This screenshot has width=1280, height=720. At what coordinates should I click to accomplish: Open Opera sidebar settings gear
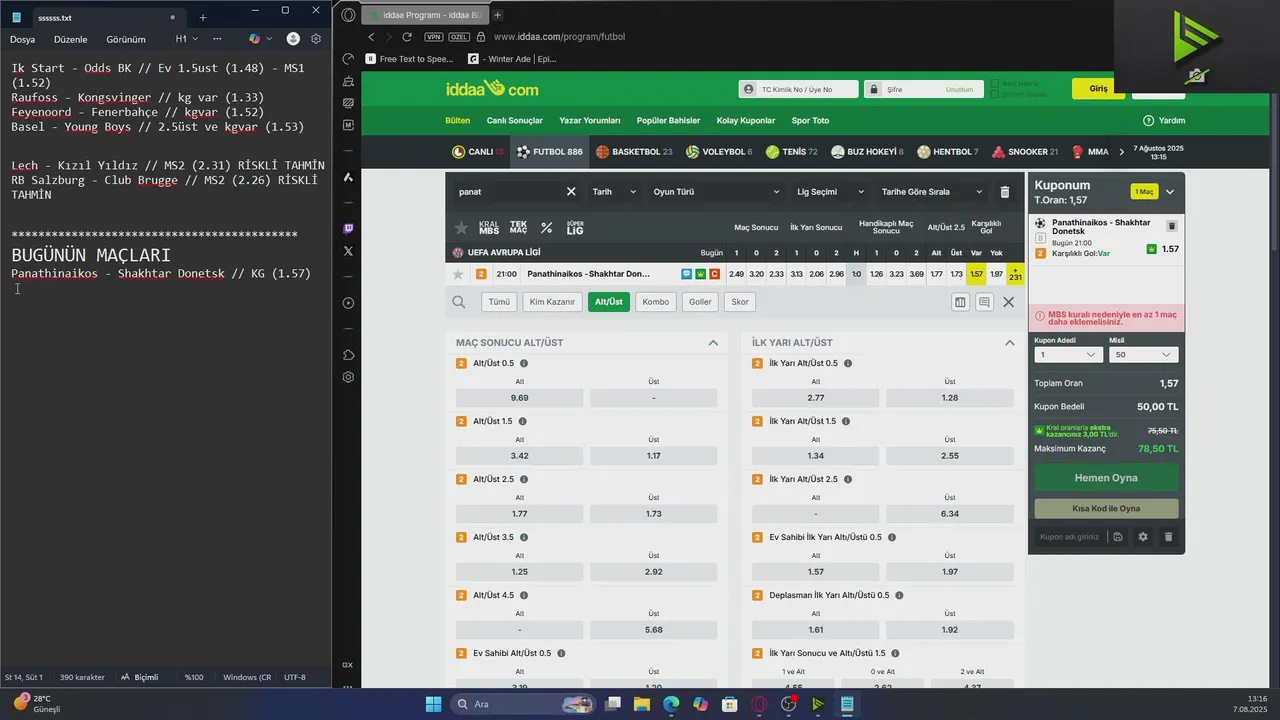pos(348,377)
